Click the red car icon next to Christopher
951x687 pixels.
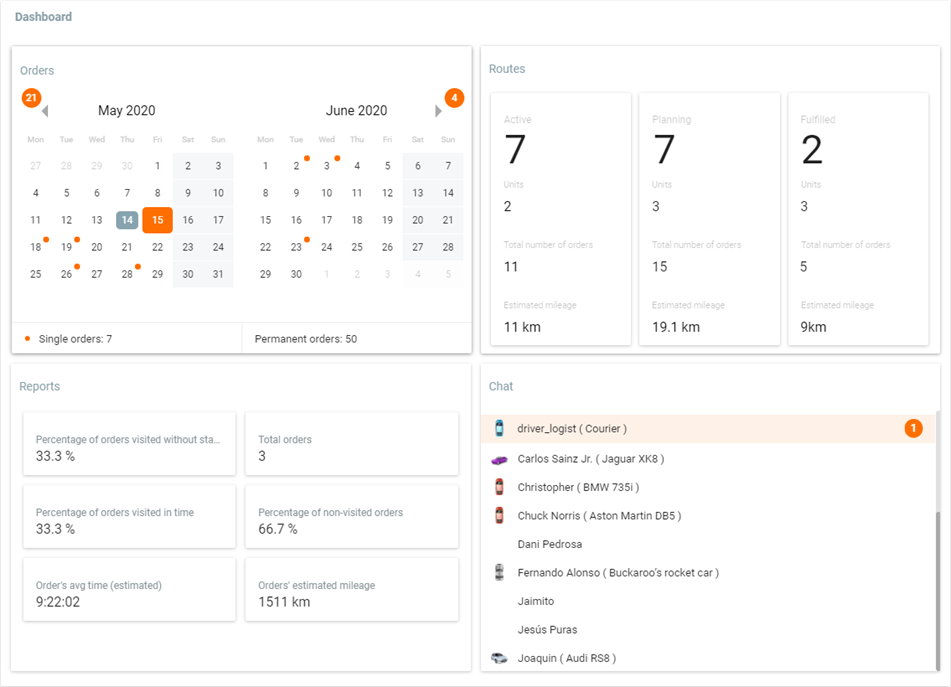tap(499, 487)
